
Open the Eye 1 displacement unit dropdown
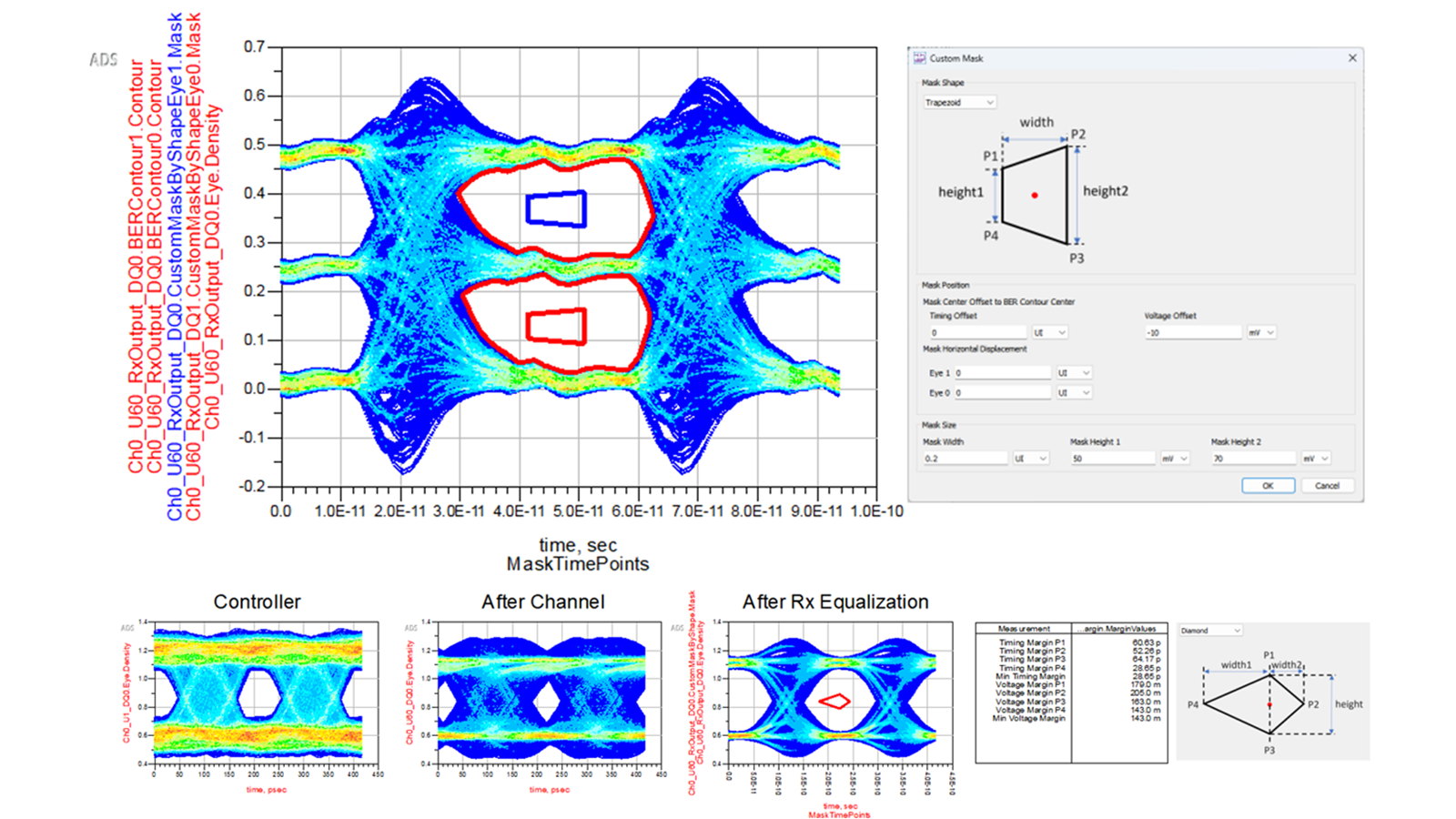click(1073, 373)
